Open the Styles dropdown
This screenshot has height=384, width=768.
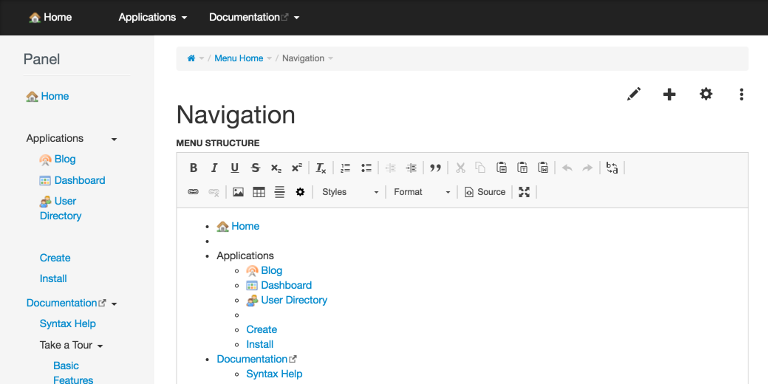tap(350, 192)
